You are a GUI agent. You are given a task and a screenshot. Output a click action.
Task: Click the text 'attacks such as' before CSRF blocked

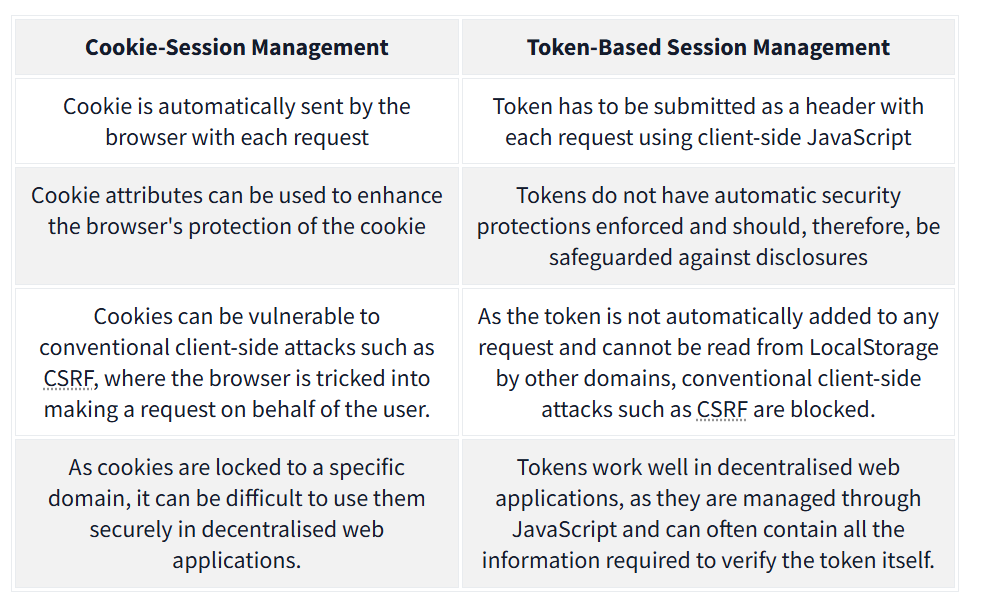(616, 409)
